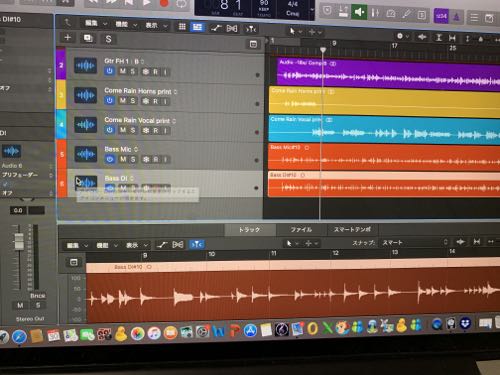
Task: Click the red record button
Action: (164, 3)
